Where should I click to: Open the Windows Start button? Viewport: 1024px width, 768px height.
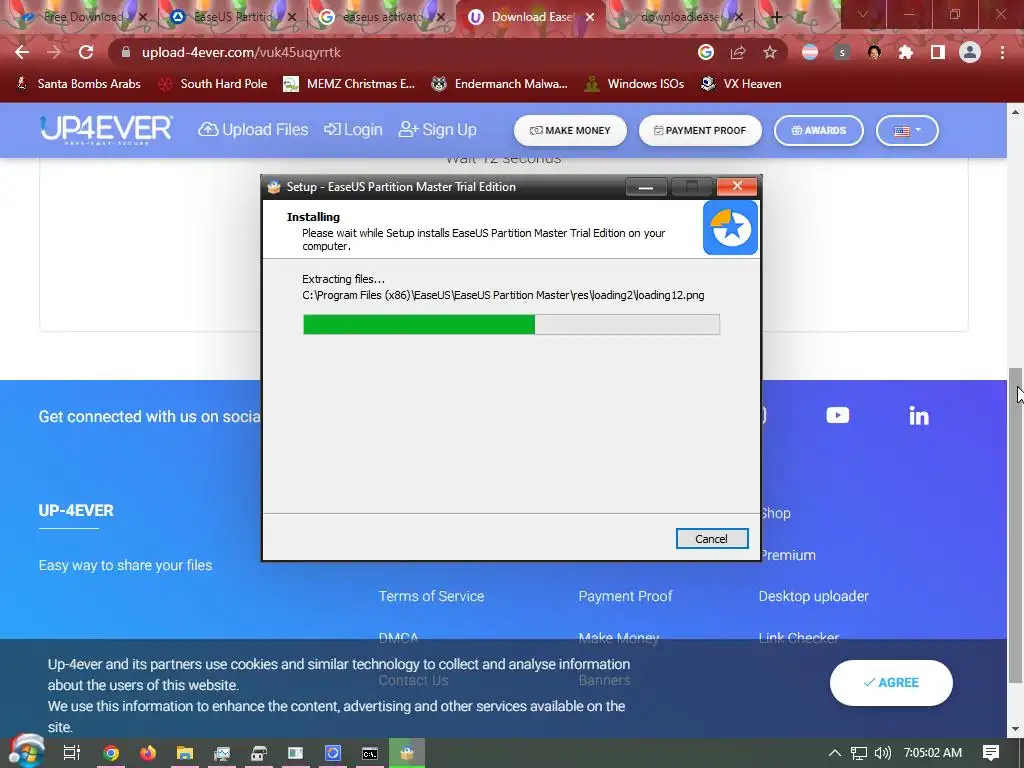[26, 751]
